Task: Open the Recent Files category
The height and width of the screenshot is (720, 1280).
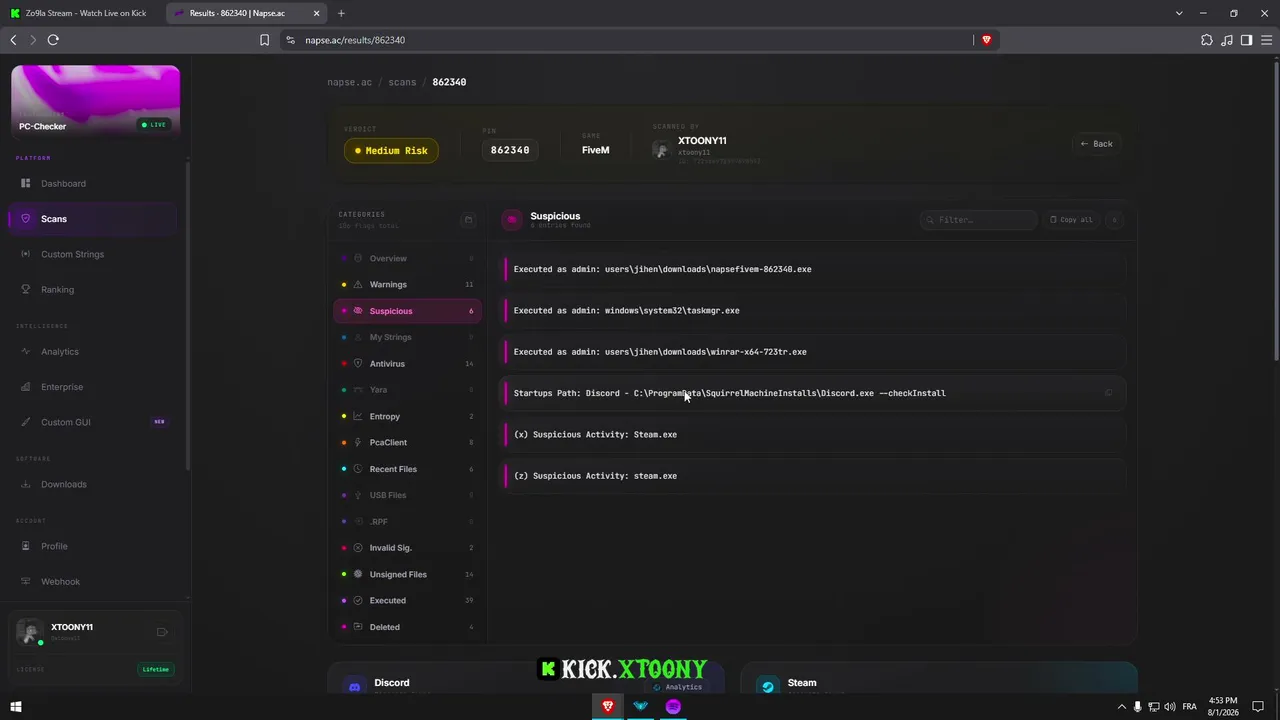Action: click(x=407, y=469)
